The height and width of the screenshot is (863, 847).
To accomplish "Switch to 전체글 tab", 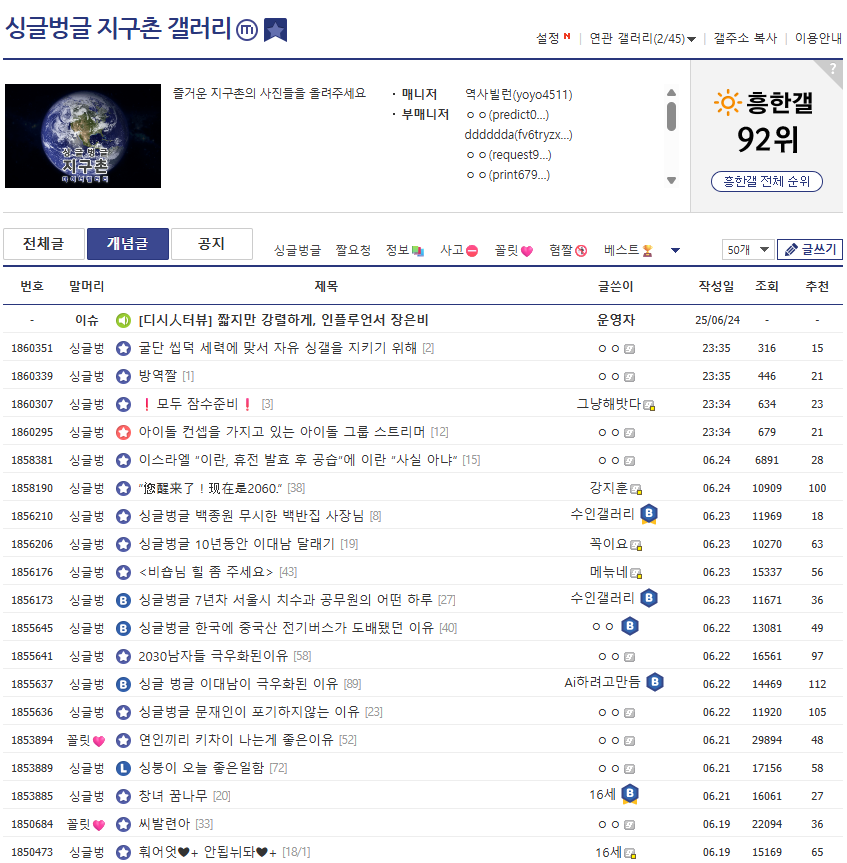I will pos(44,244).
